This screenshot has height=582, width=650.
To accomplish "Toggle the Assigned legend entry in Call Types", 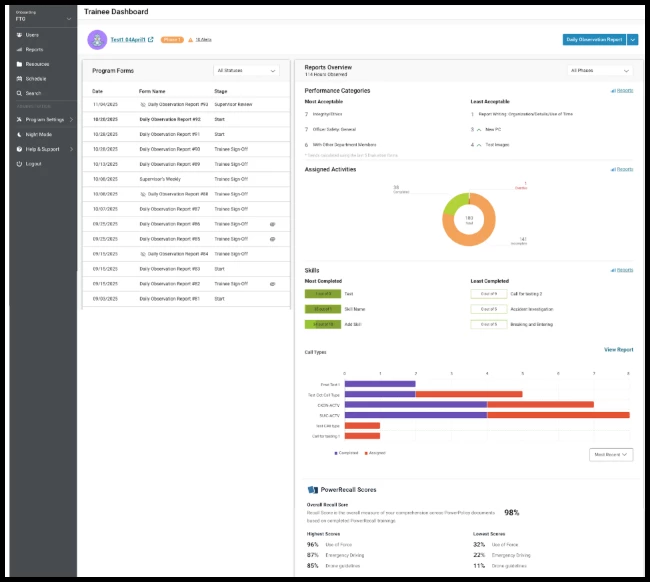I will click(x=375, y=453).
